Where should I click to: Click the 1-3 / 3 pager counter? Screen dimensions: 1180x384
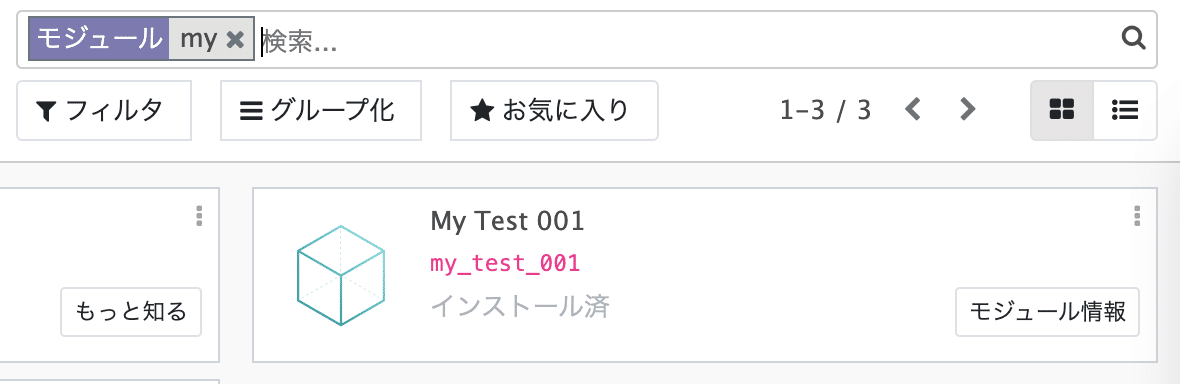[826, 111]
